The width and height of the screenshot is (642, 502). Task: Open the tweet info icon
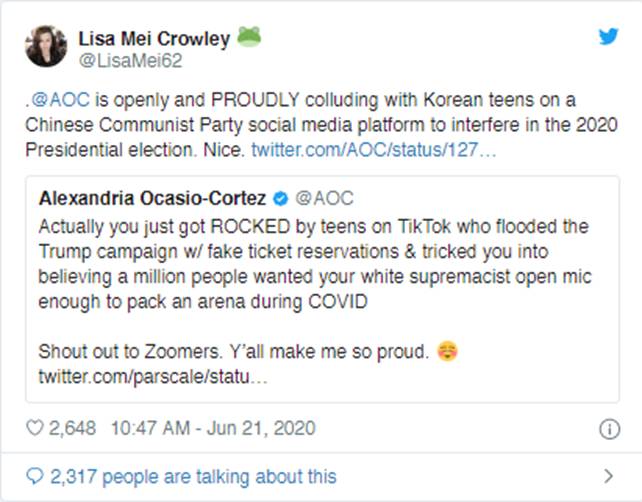click(609, 429)
